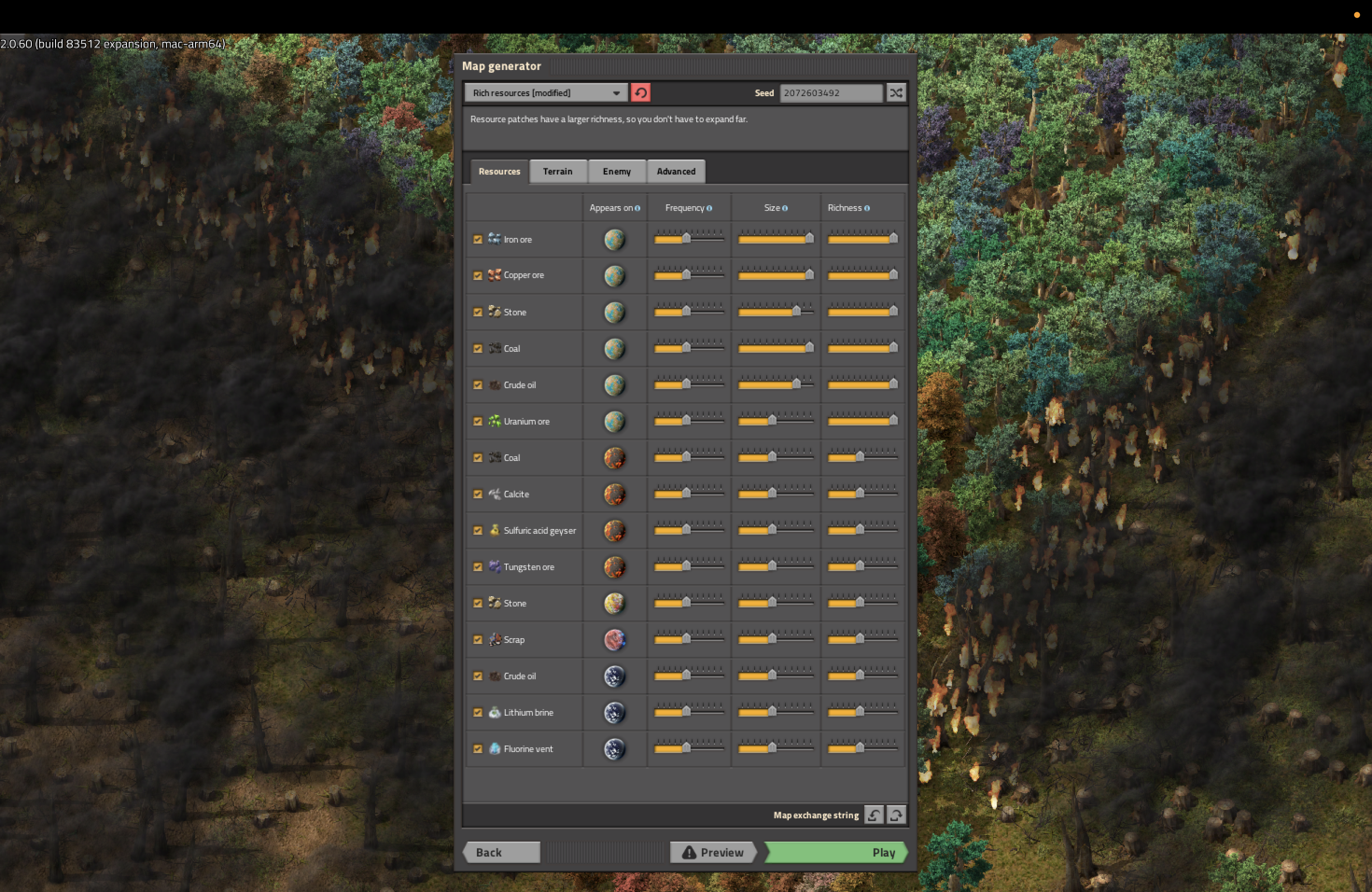Toggle the Sulfuric acid geyser checkbox
The width and height of the screenshot is (1372, 892).
(x=477, y=530)
